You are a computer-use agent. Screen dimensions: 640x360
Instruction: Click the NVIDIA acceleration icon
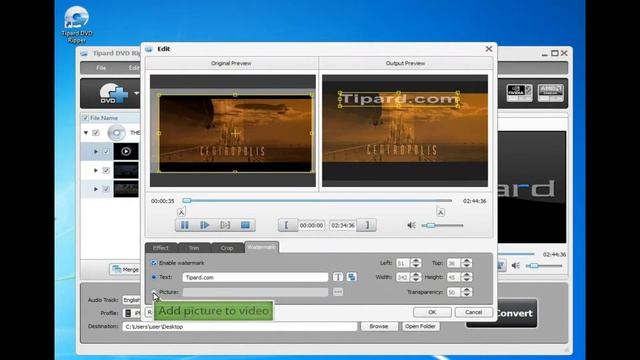click(519, 93)
